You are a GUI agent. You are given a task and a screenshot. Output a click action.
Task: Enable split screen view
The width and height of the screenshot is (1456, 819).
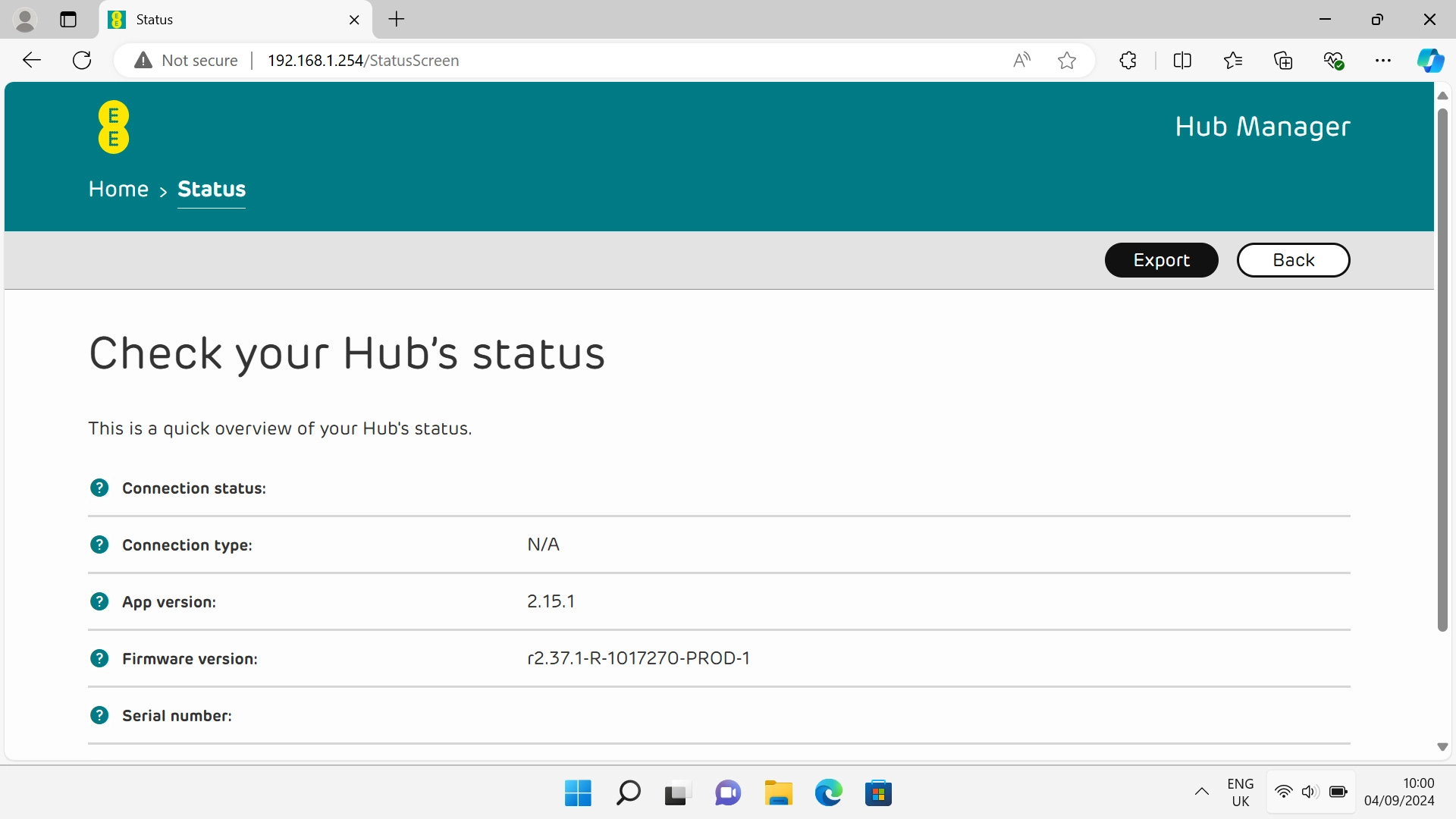click(1182, 60)
